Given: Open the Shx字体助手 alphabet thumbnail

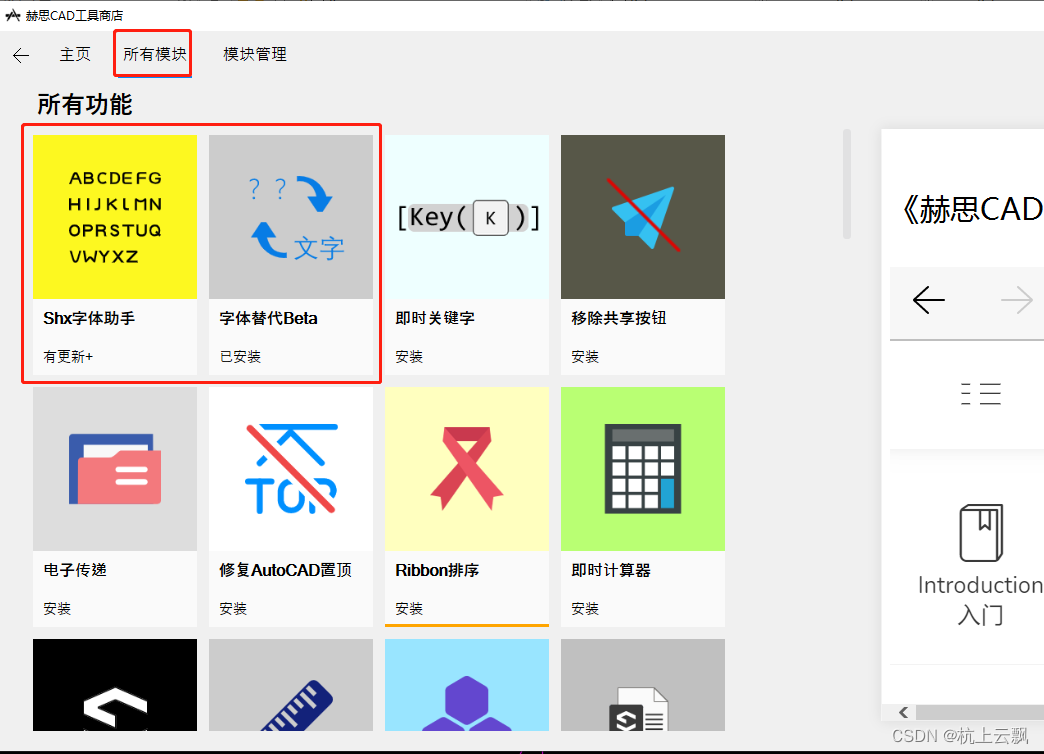Looking at the screenshot, I should click(x=115, y=217).
